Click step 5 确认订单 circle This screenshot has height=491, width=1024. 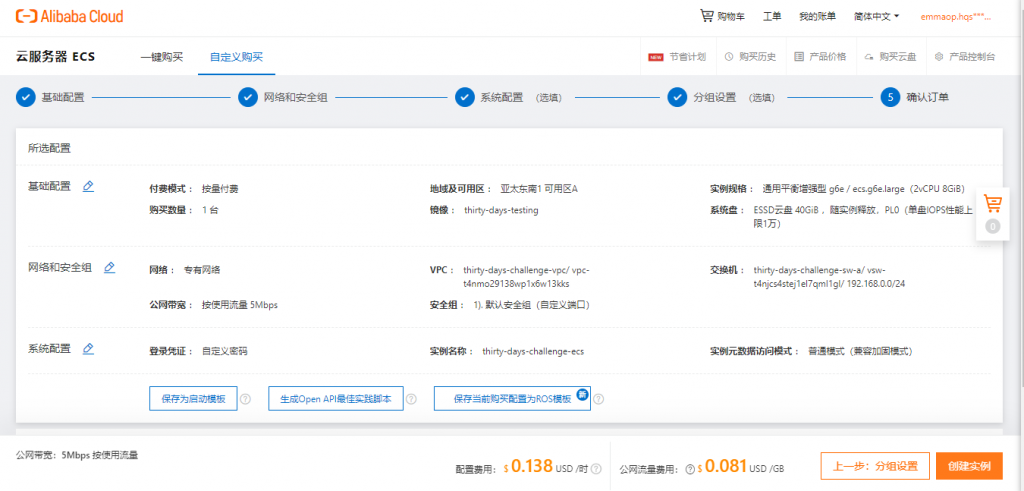click(x=890, y=97)
